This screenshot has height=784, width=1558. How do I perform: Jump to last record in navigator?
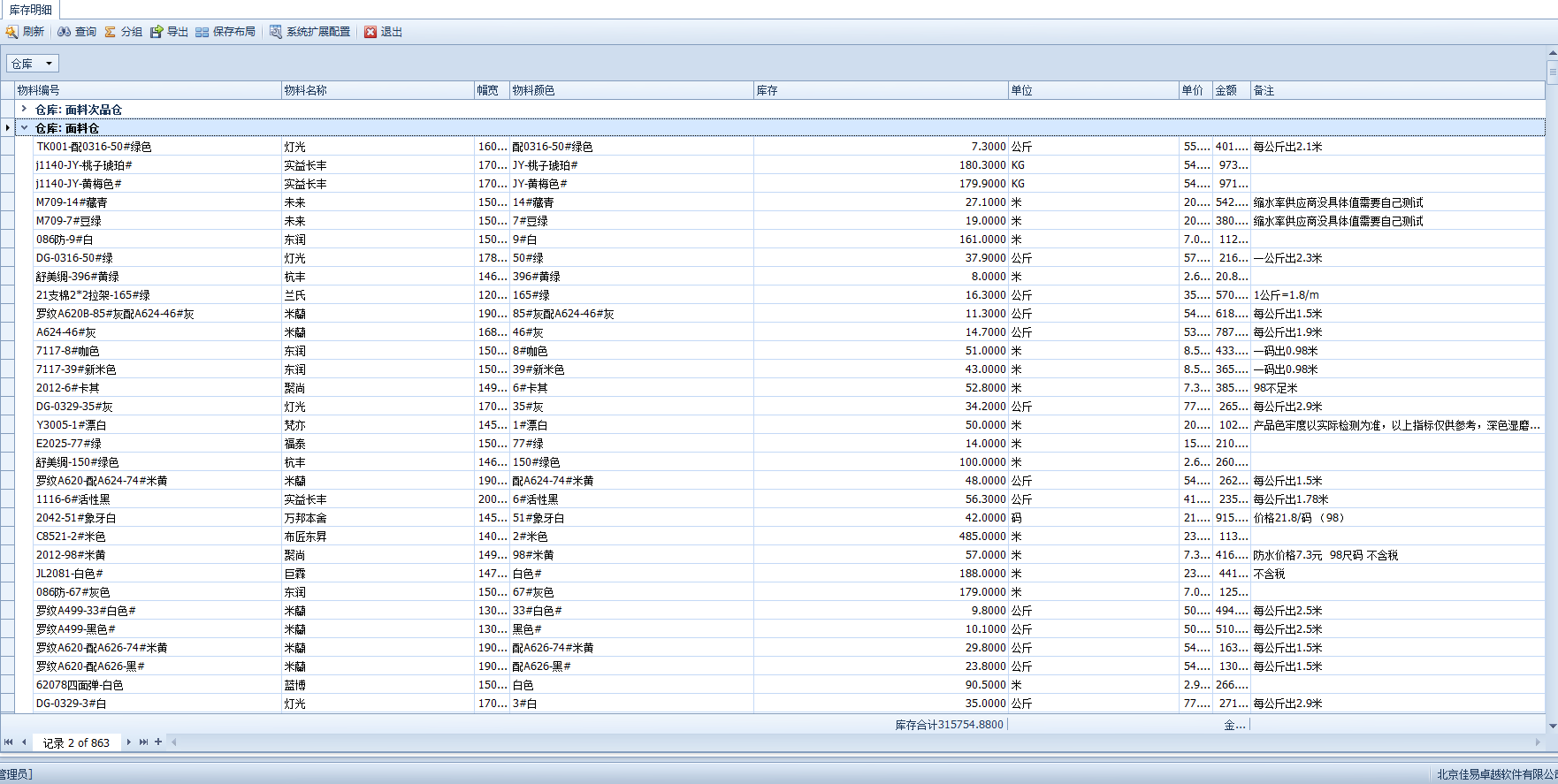(x=143, y=742)
